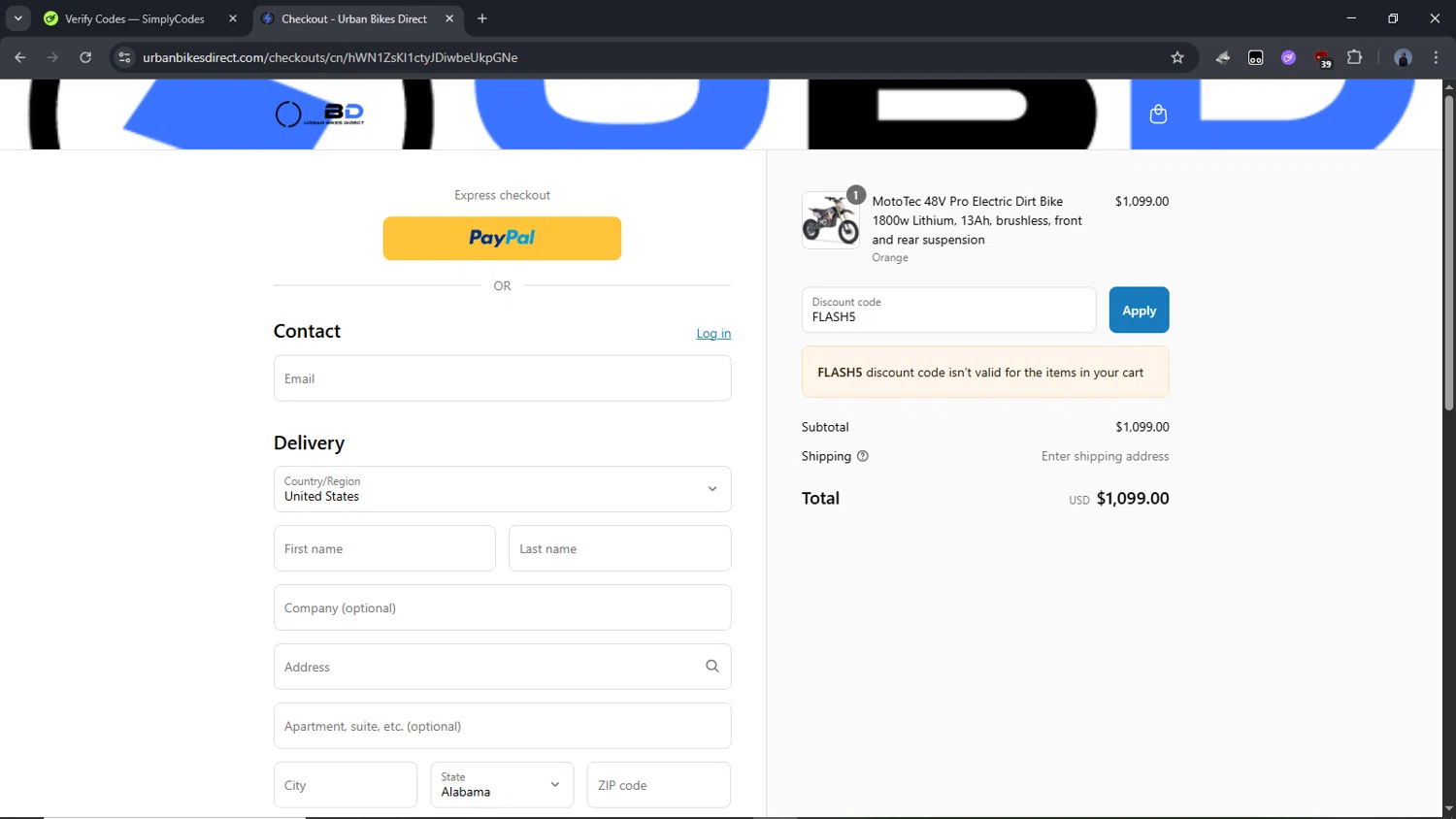Focus the Email input field
This screenshot has height=819, width=1456.
[x=502, y=378]
